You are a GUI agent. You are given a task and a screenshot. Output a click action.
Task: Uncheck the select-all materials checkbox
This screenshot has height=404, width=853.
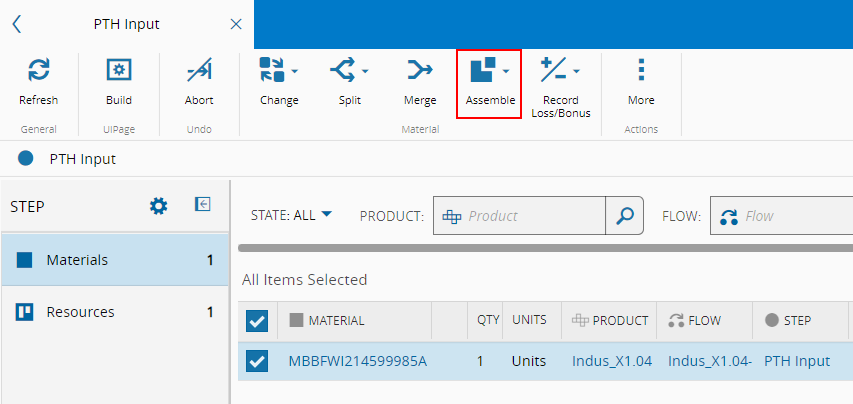257,321
